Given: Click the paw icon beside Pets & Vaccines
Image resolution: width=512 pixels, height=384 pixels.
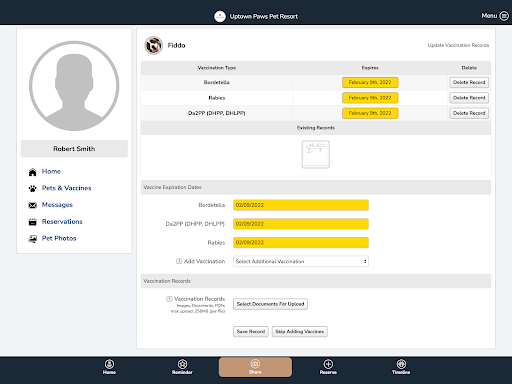Looking at the screenshot, I should [x=32, y=189].
